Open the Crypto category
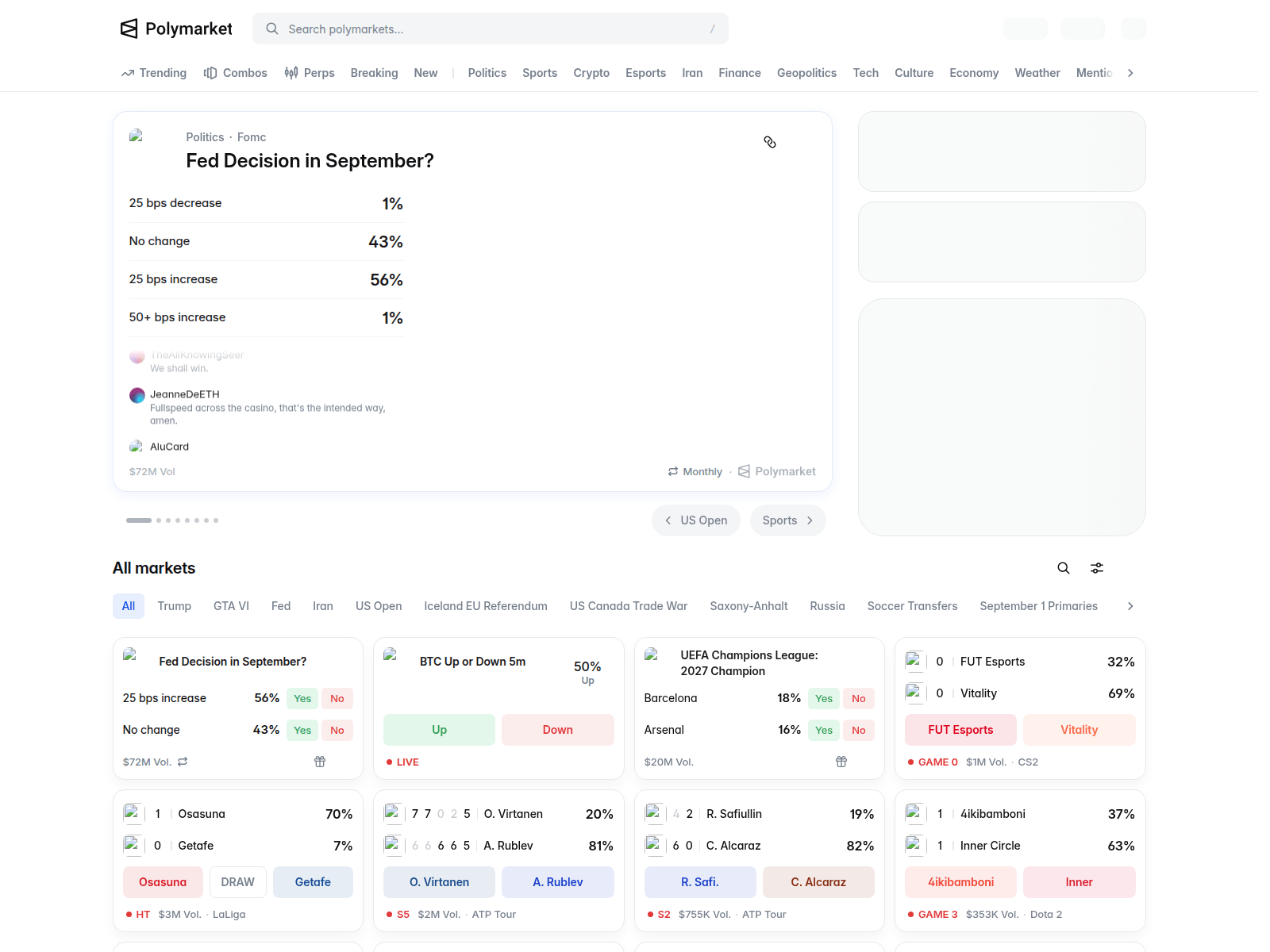The width and height of the screenshot is (1270, 952). coord(591,73)
